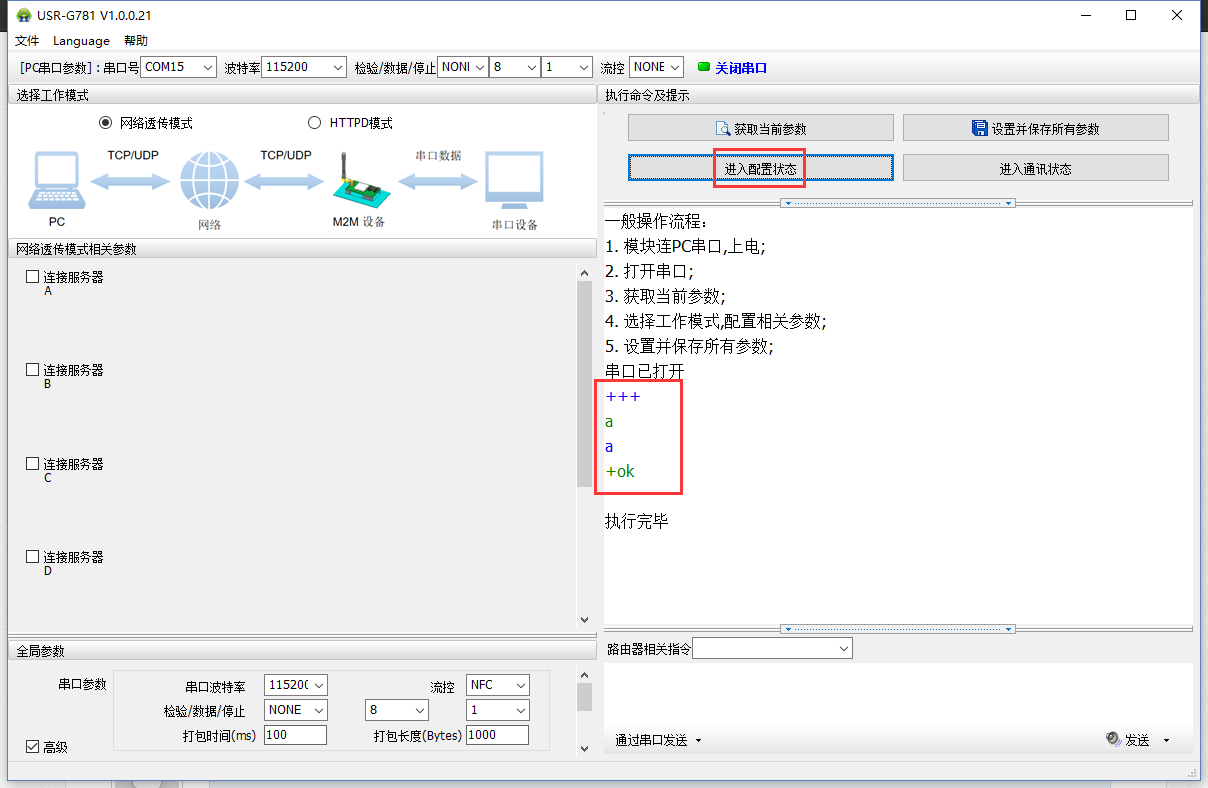Click the server list vertical scrollbar thumb
The image size is (1208, 788).
[x=584, y=383]
